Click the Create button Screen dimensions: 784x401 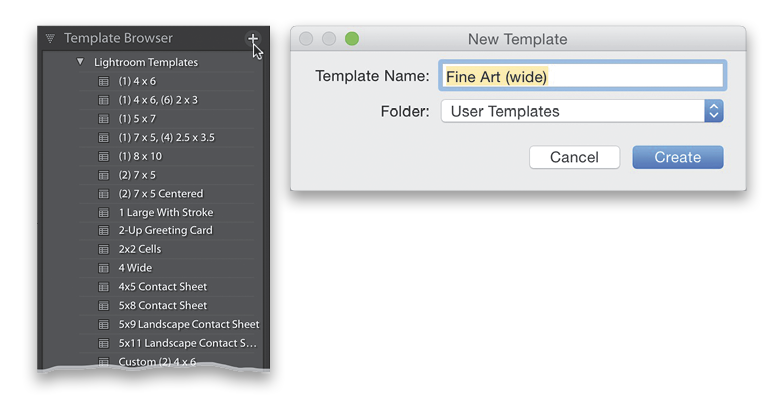[678, 157]
